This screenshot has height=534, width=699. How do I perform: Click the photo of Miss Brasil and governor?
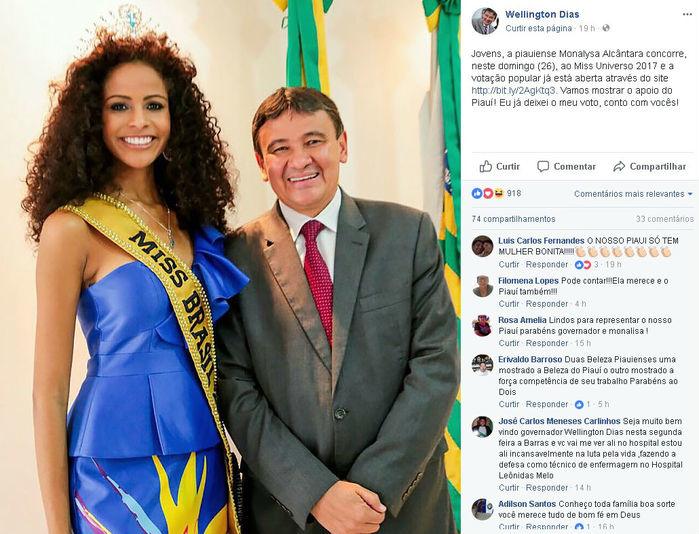pos(230,267)
